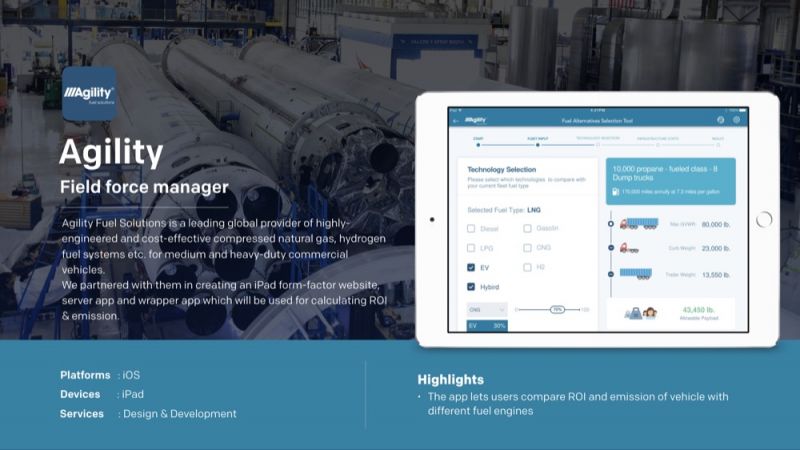
Task: Click the 'iPad' devices value
Action: 133,394
